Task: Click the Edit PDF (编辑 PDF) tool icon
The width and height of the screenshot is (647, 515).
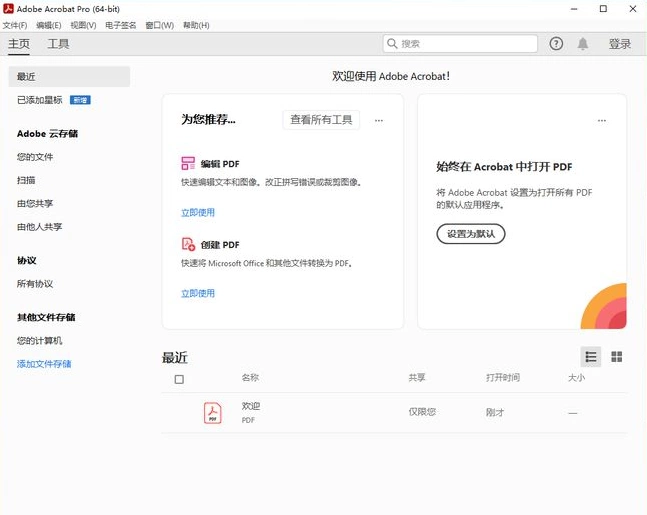Action: [x=188, y=163]
